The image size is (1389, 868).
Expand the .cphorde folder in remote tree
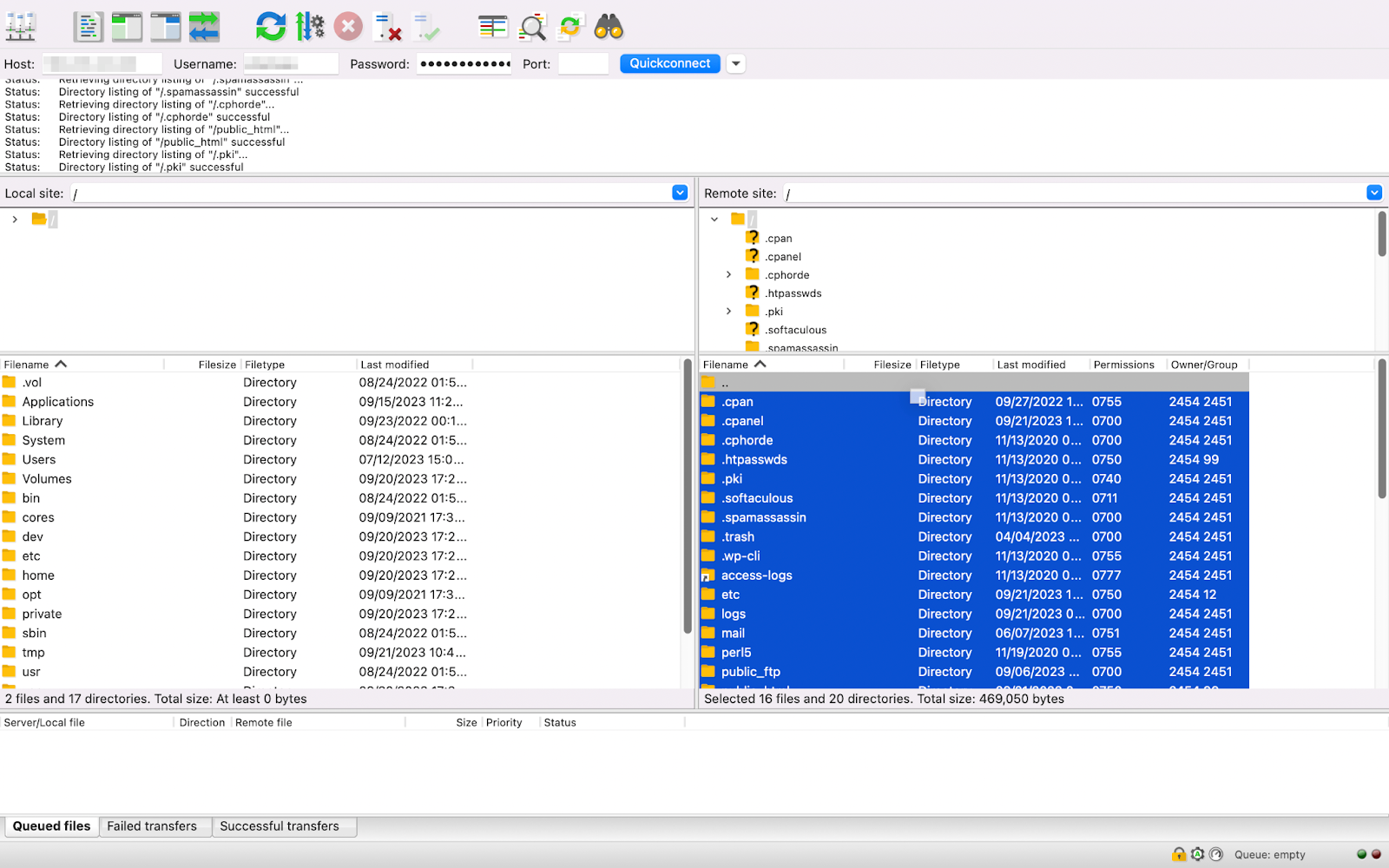[728, 274]
